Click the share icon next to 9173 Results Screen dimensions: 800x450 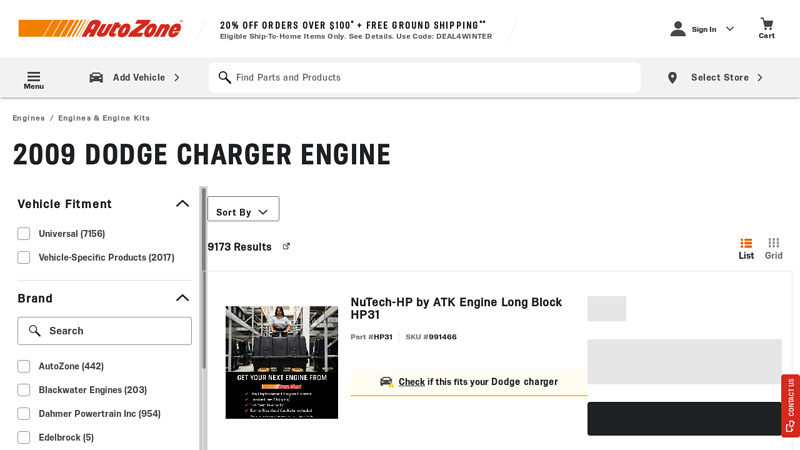tap(286, 246)
